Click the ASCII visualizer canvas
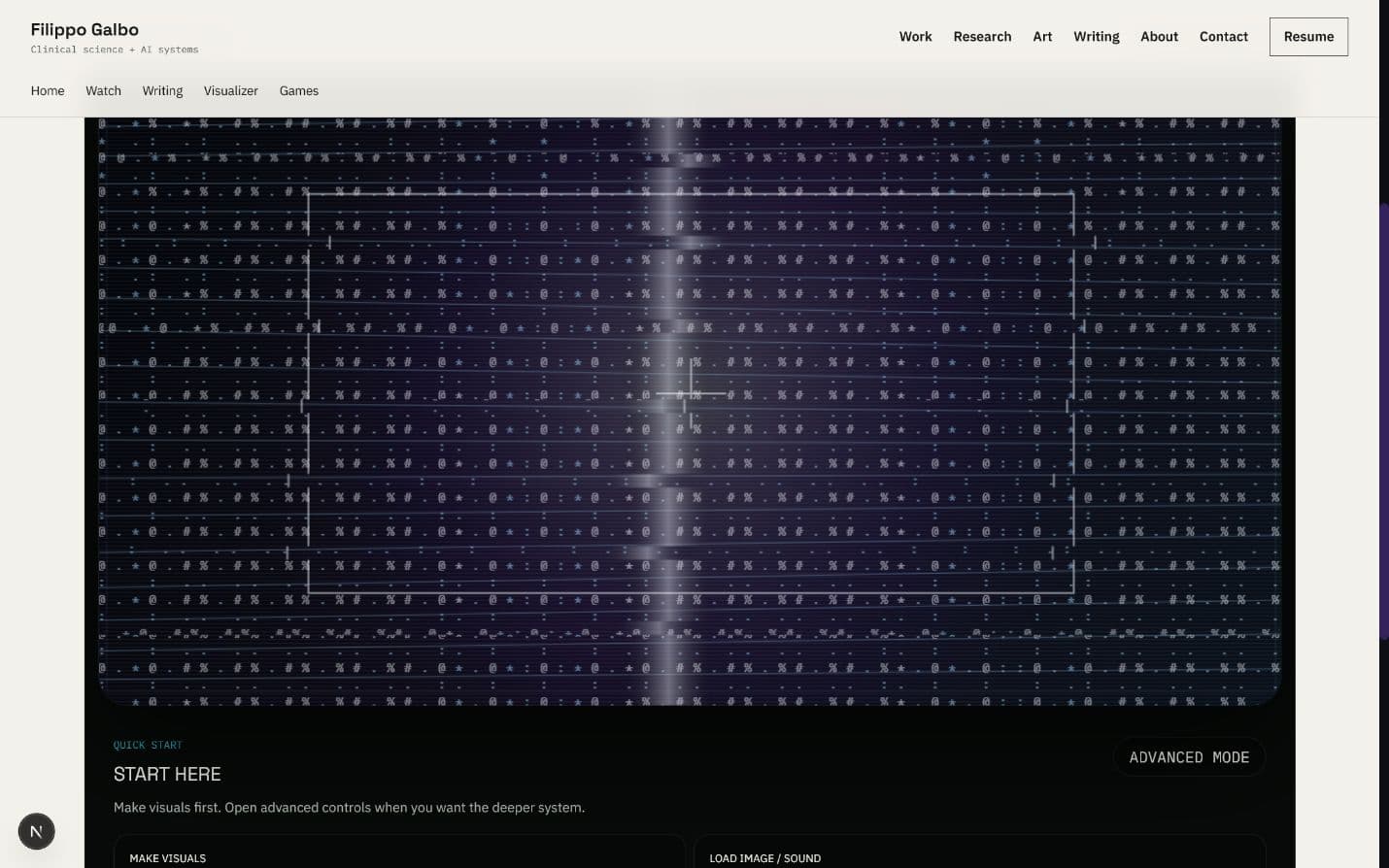 (x=690, y=411)
